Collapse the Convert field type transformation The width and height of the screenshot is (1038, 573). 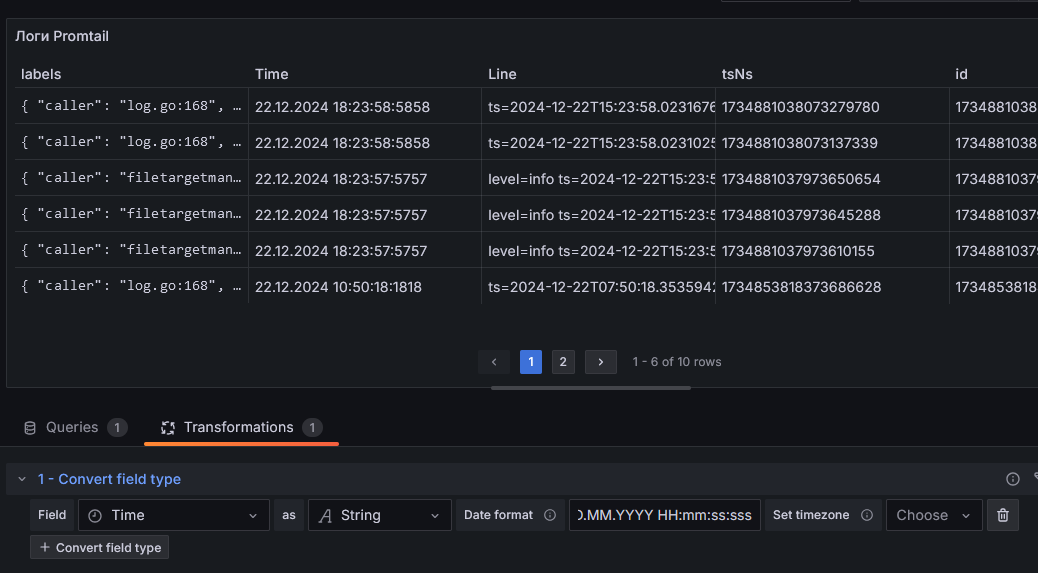click(x=22, y=479)
